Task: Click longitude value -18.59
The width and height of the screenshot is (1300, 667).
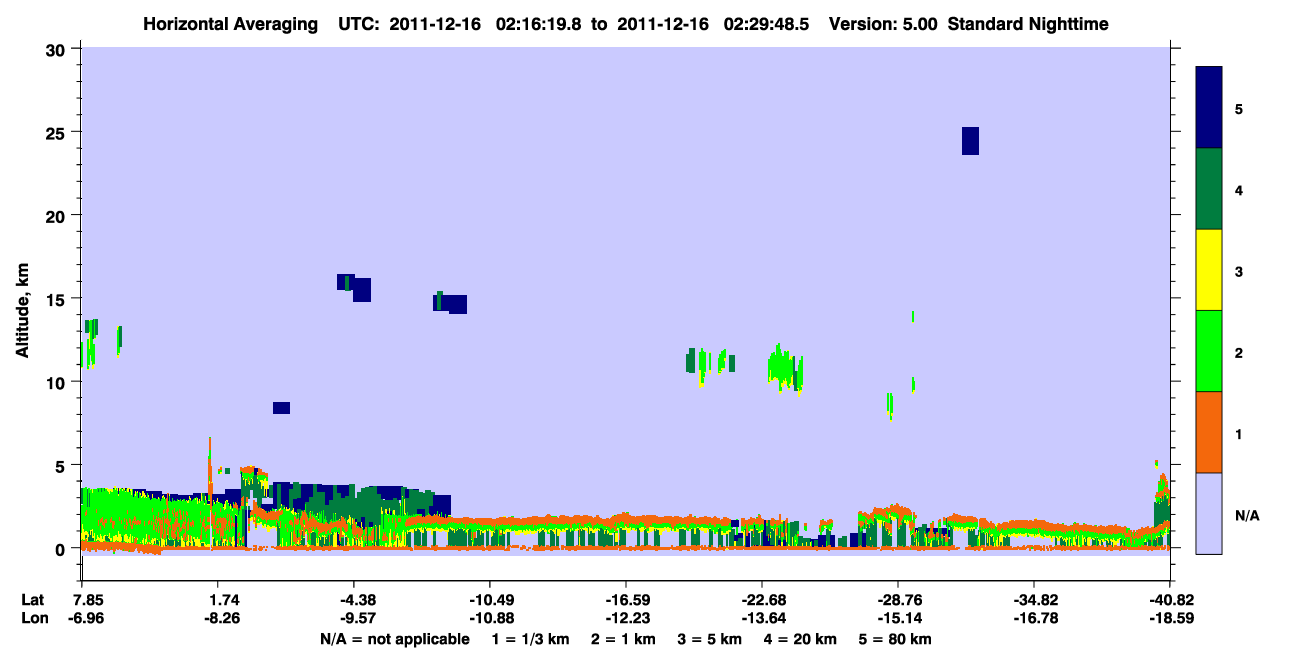Action: click(x=1169, y=618)
